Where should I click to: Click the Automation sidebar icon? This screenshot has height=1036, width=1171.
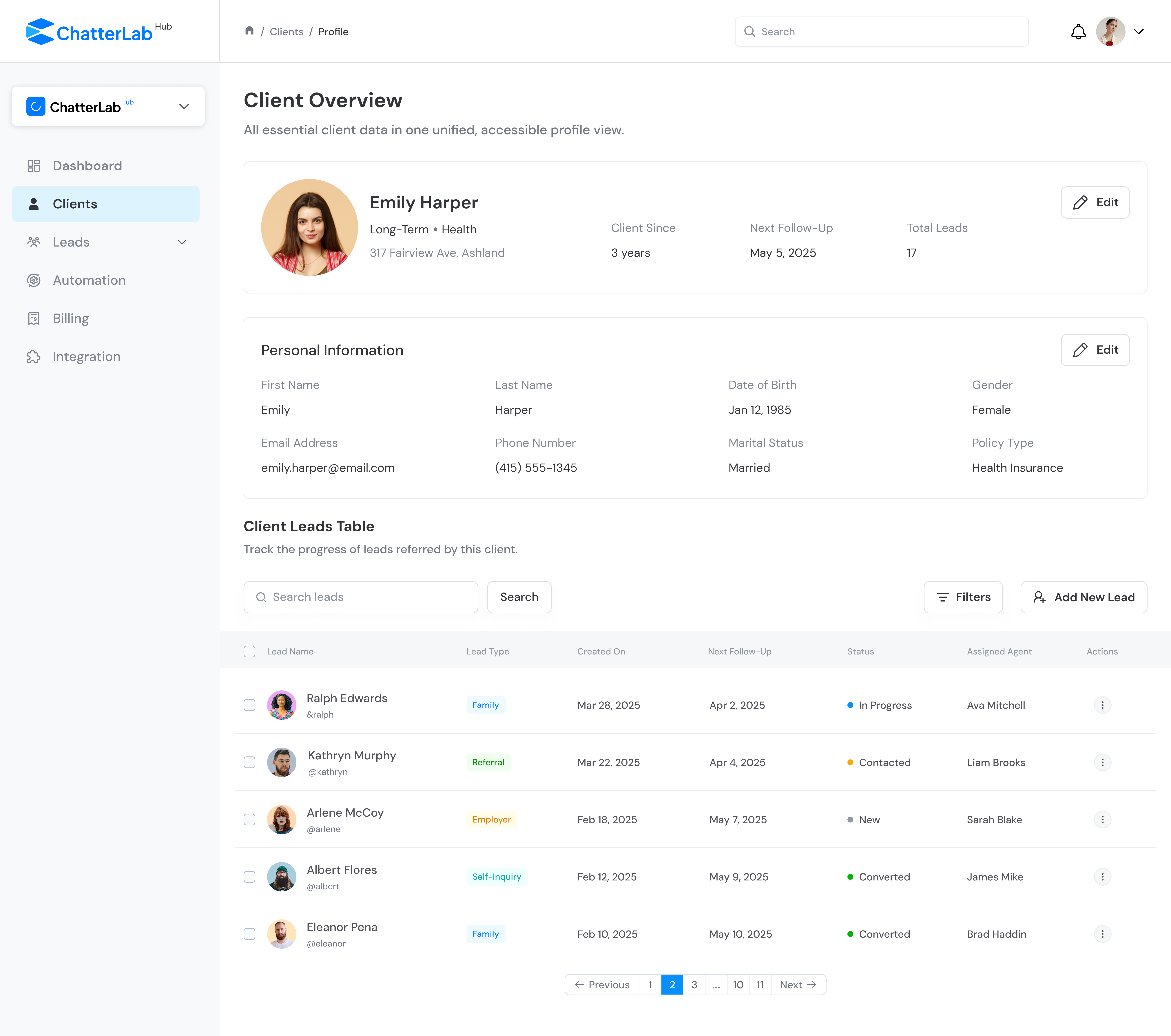pyautogui.click(x=34, y=280)
